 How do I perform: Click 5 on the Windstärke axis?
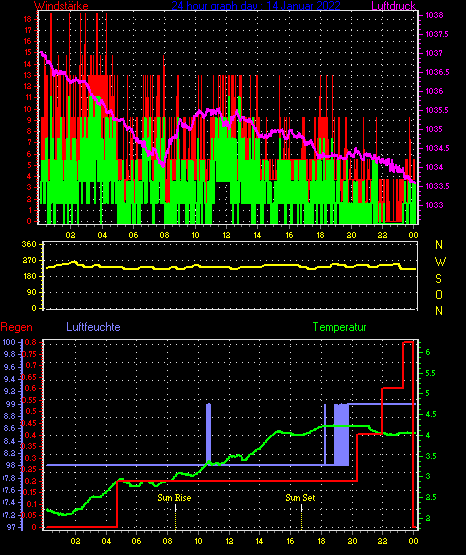pyautogui.click(x=29, y=165)
